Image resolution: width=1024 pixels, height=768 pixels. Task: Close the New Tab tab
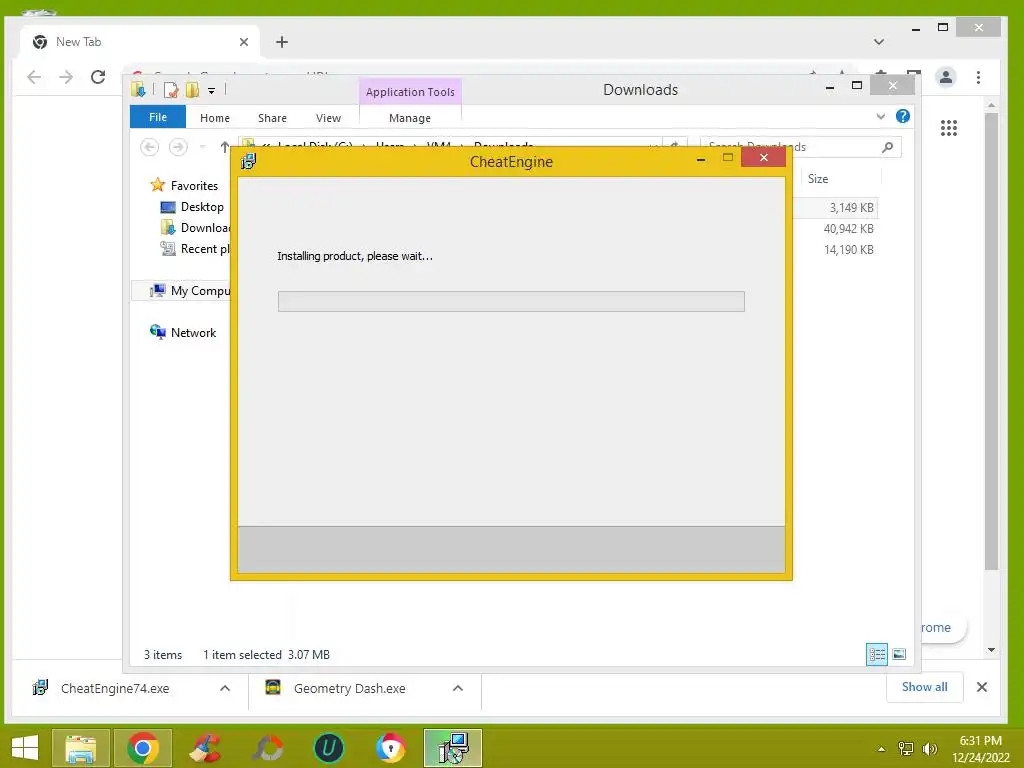click(244, 42)
